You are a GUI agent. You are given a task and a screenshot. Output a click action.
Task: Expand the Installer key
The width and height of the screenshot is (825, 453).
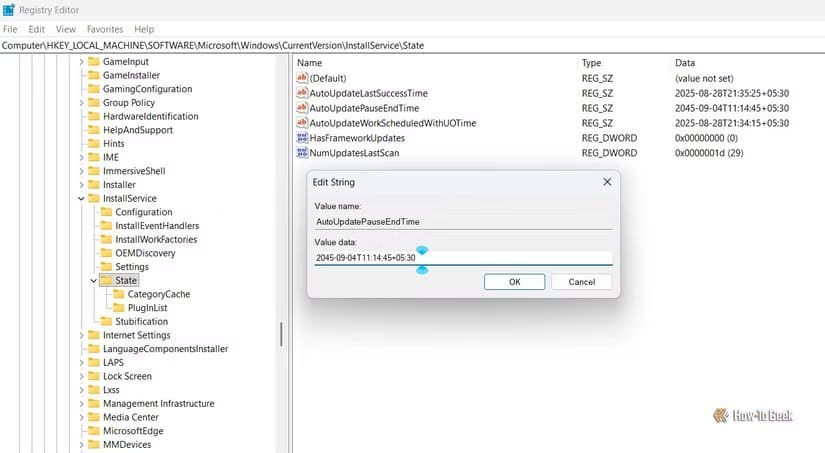[82, 185]
